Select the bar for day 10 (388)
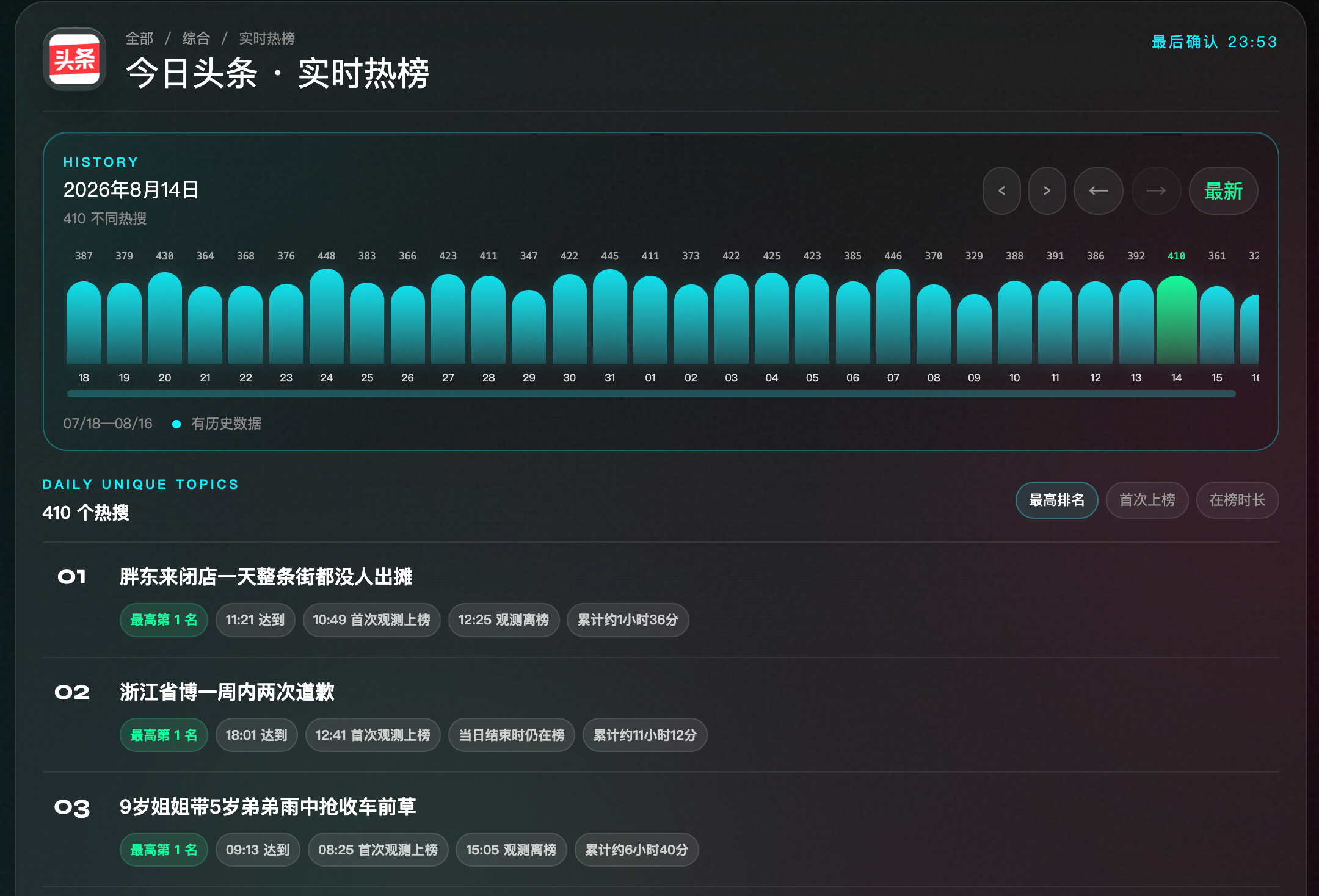Image resolution: width=1319 pixels, height=896 pixels. coord(1014,322)
